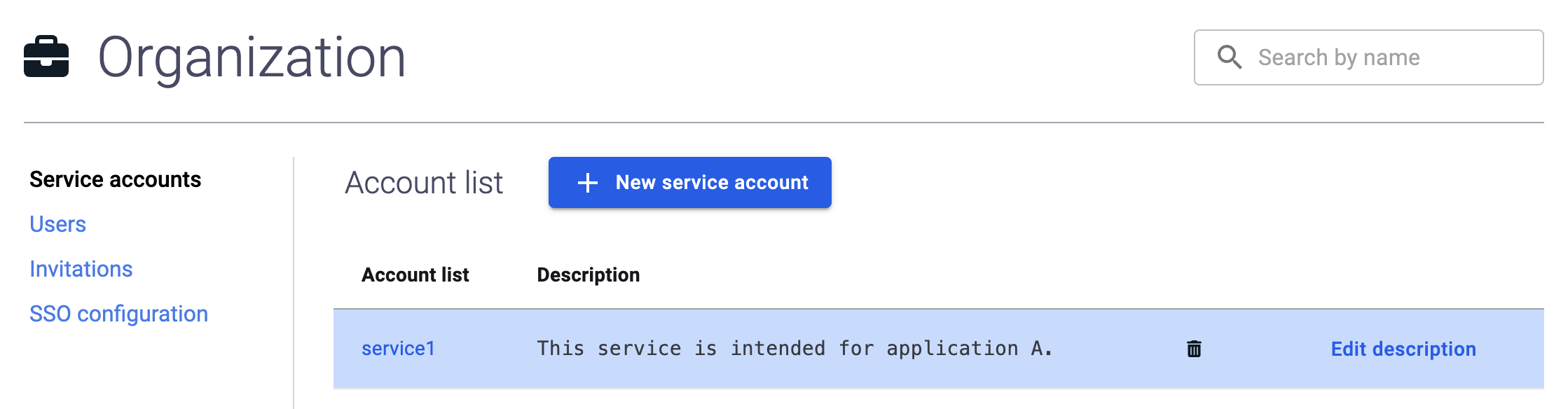
Task: Focus the Search by name field
Action: point(1368,57)
